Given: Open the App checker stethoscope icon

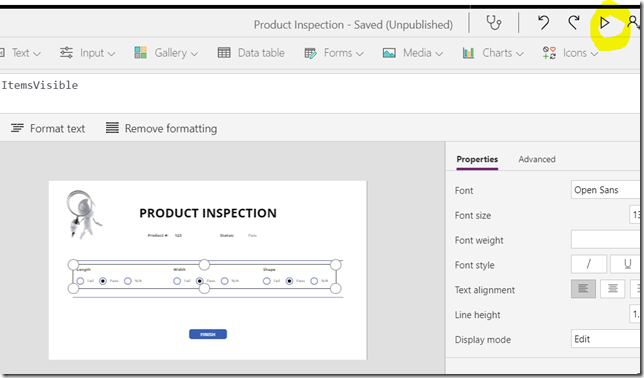Looking at the screenshot, I should point(493,23).
